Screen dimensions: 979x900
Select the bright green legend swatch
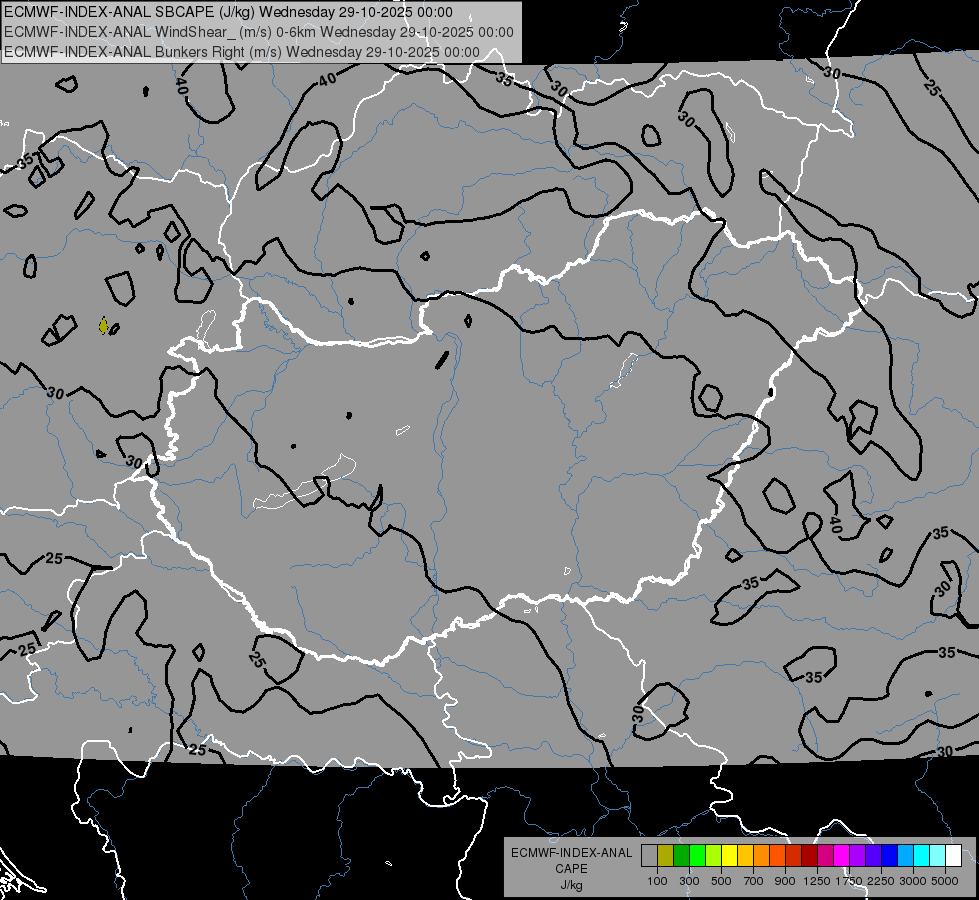pos(697,856)
